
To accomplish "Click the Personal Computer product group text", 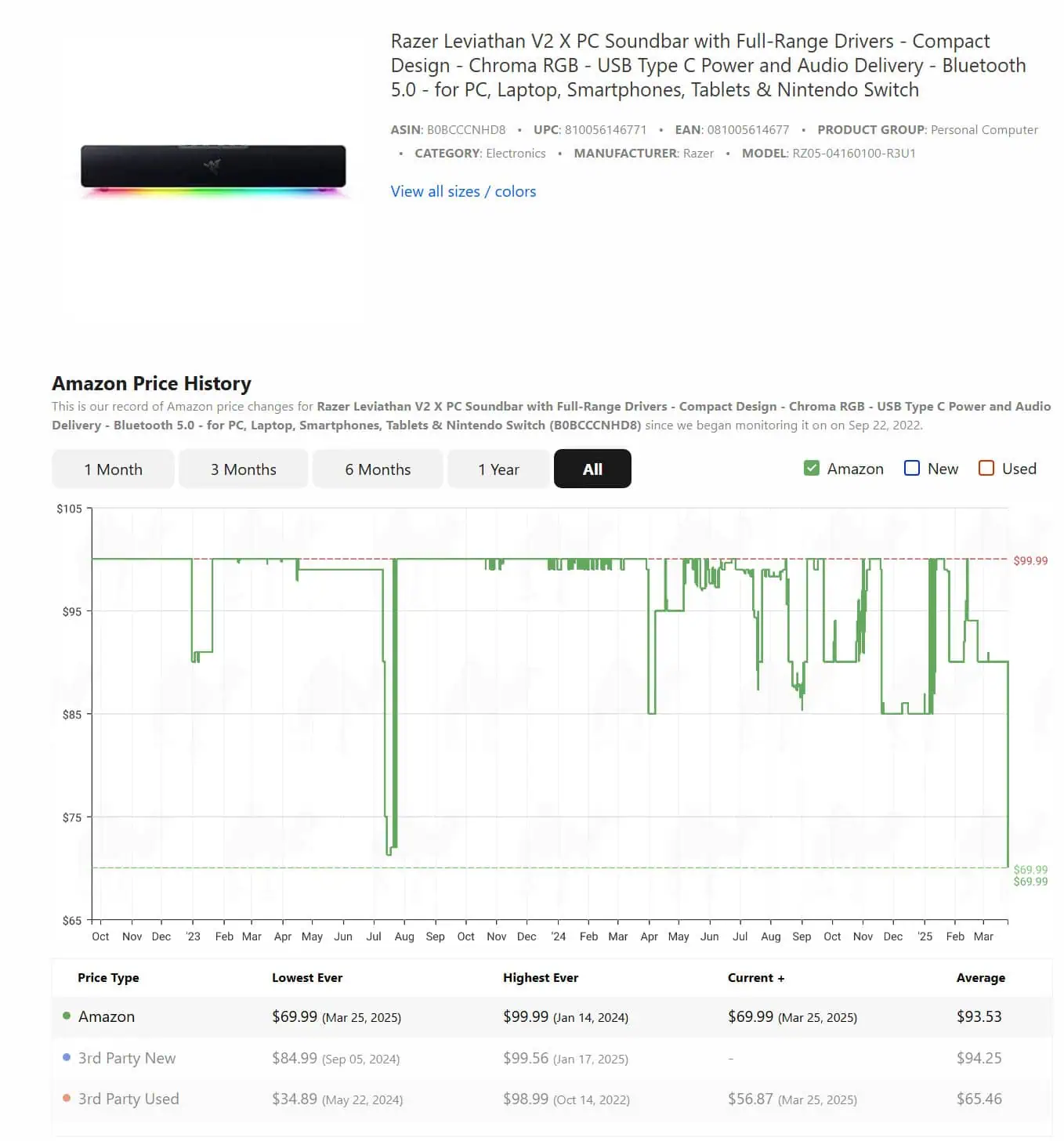I will 984,130.
